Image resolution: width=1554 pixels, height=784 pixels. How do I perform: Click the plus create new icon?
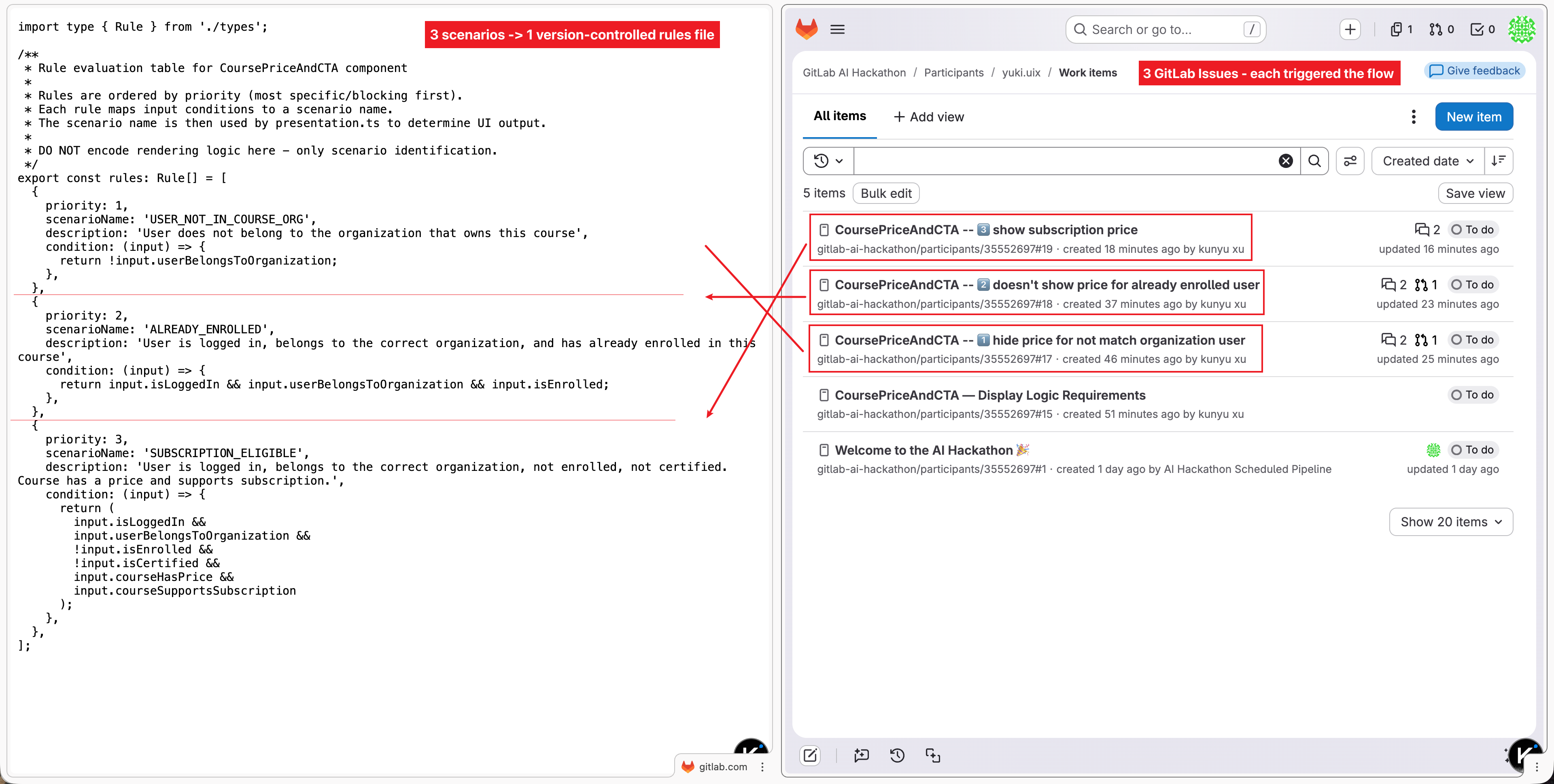1350,29
